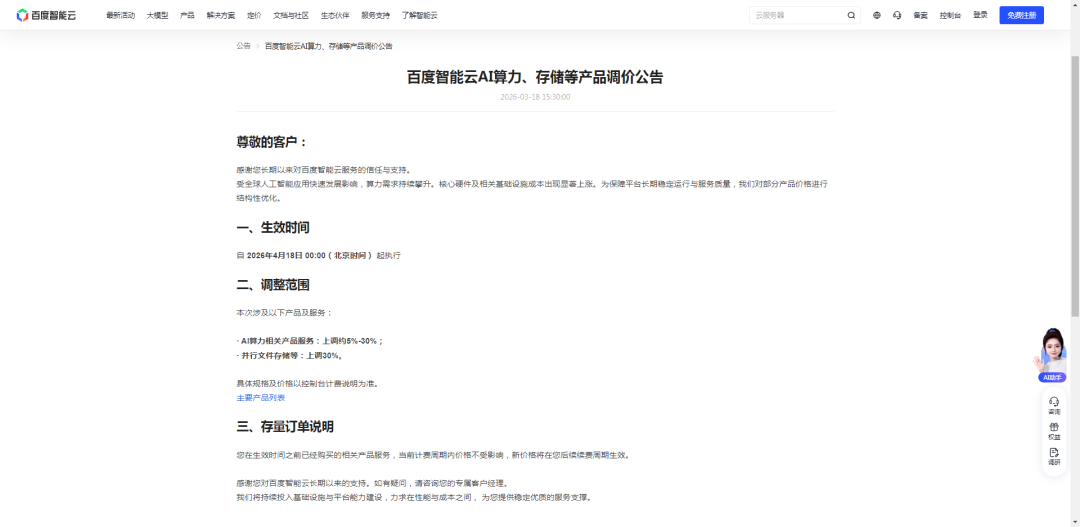Expand the 解决方案 navigation menu
Screen dimensions: 1080x527
tap(221, 15)
